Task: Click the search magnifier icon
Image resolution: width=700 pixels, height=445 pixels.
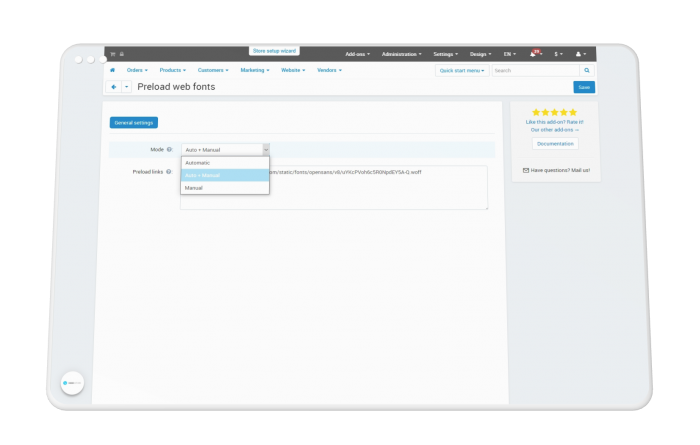Action: pos(587,71)
